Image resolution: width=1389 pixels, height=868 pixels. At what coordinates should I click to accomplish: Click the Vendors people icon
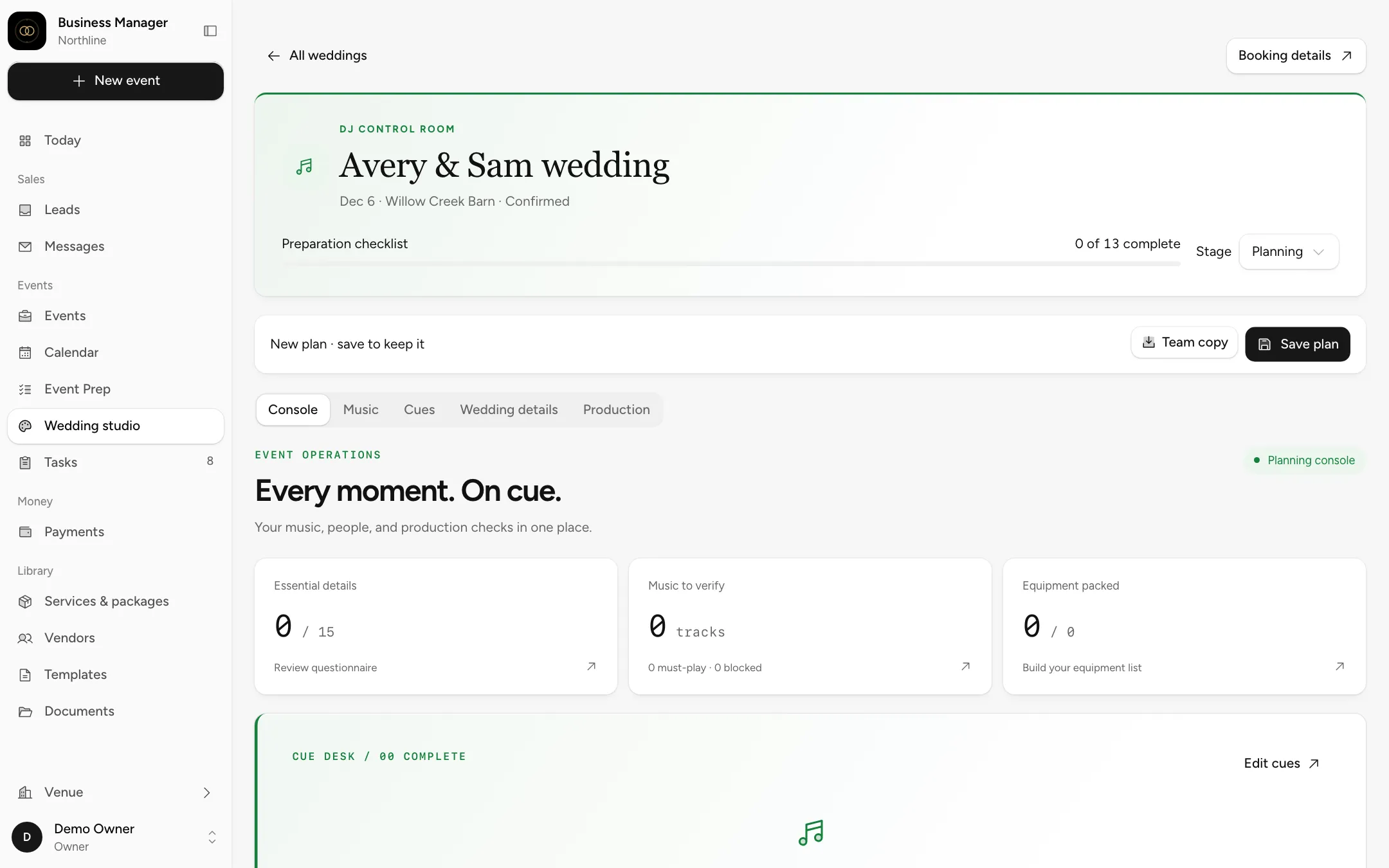click(25, 638)
